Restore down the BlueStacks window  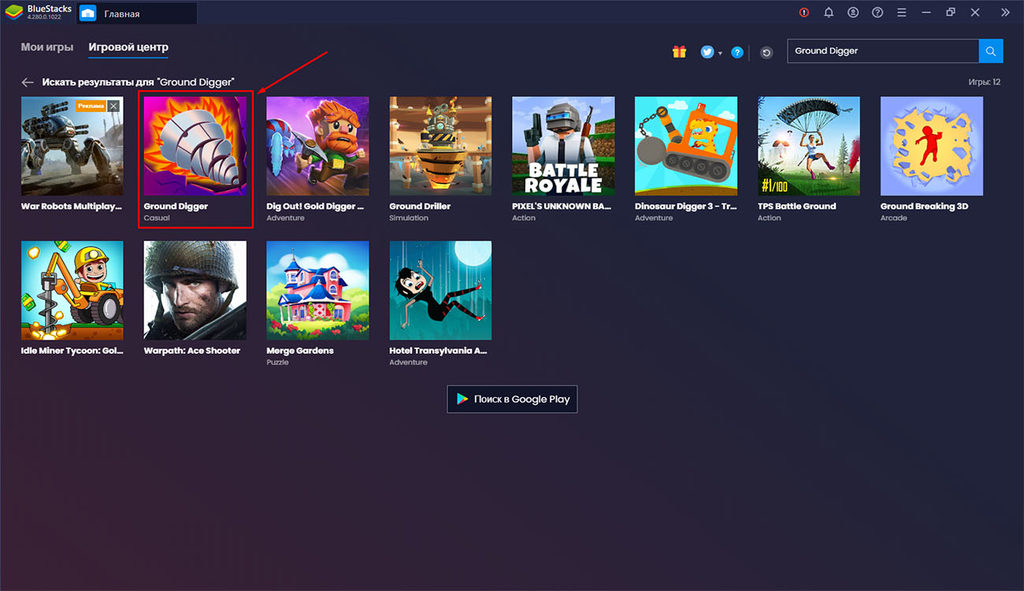coord(950,12)
